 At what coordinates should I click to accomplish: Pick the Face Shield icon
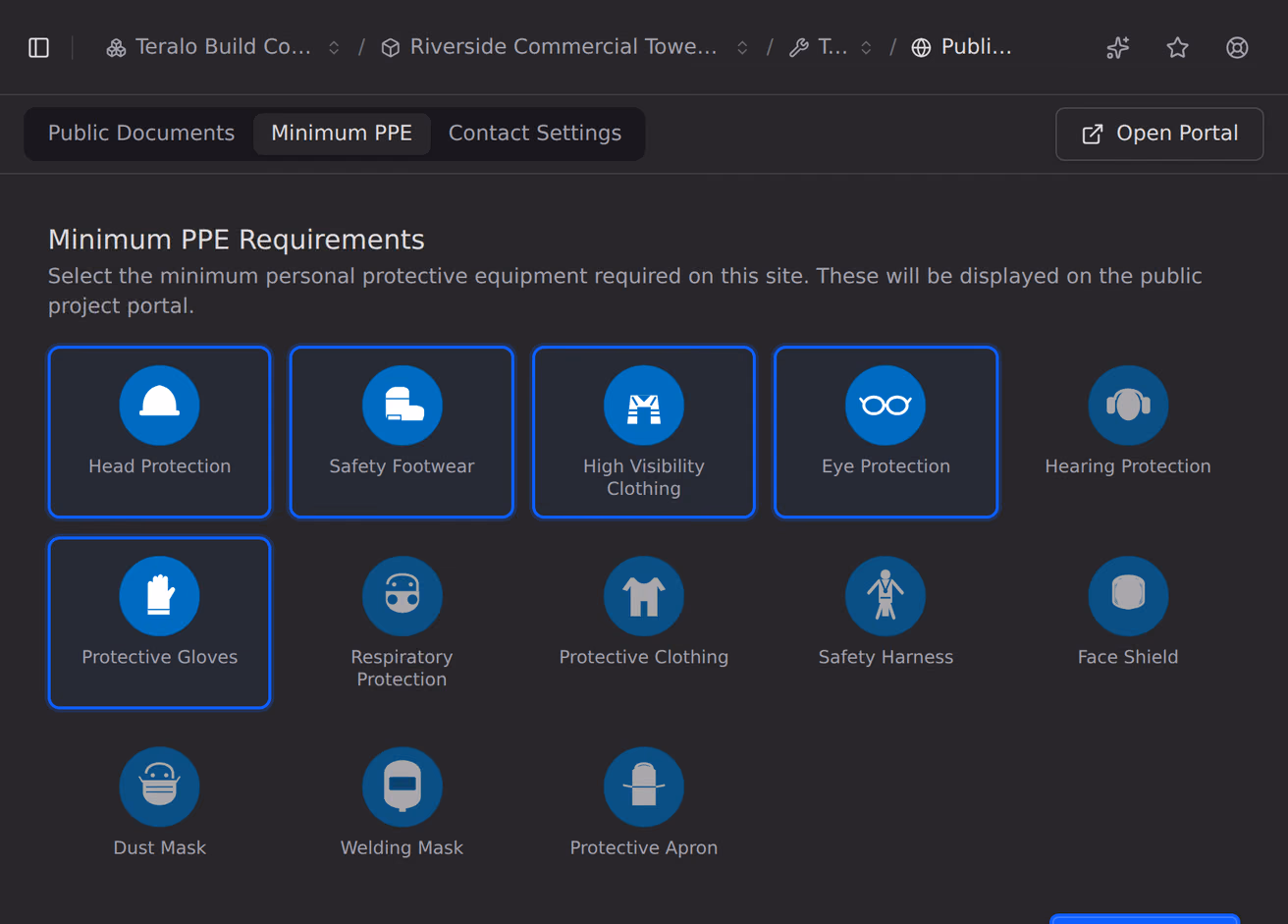click(x=1128, y=596)
